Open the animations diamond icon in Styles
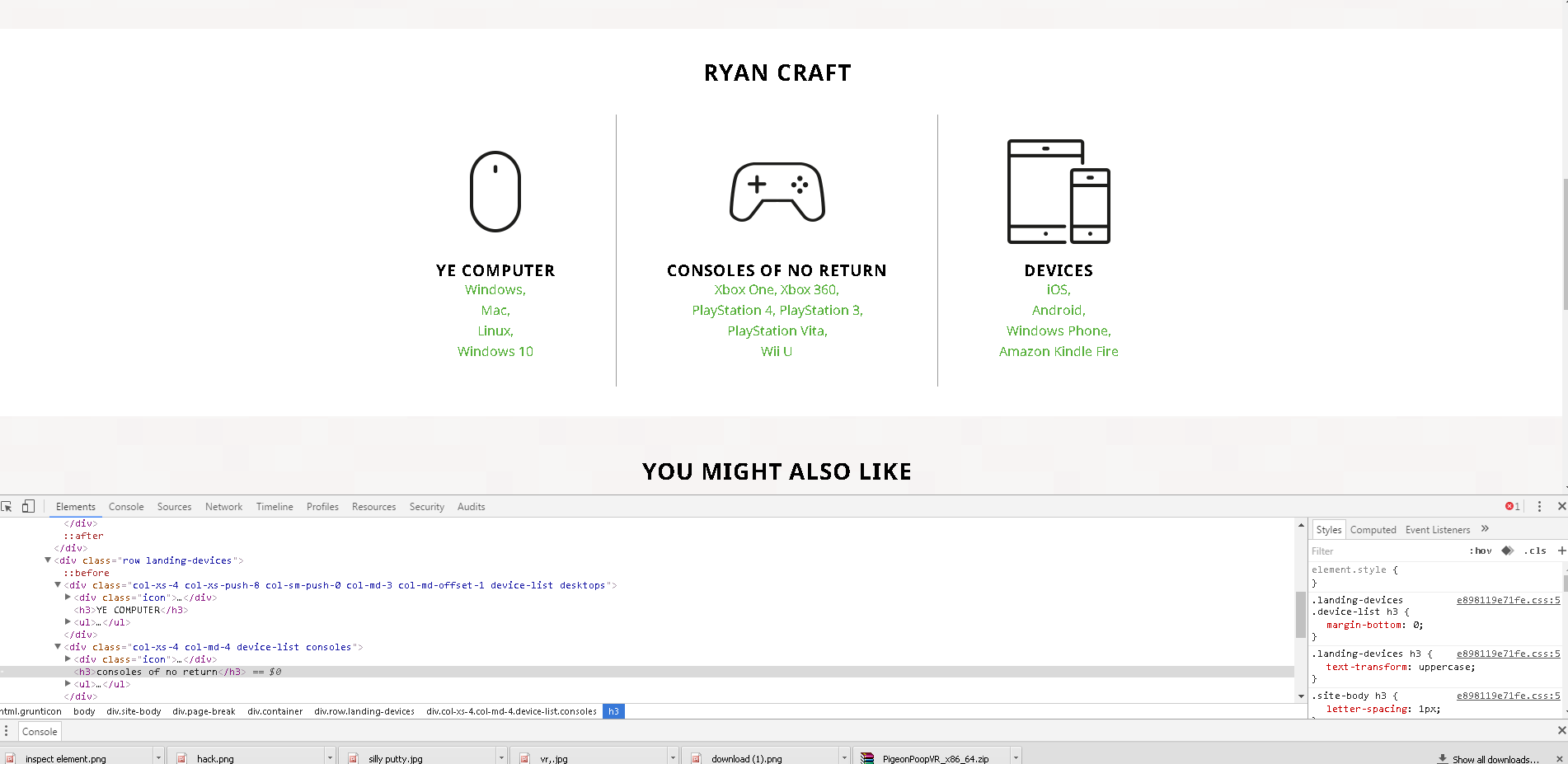This screenshot has height=764, width=1568. click(1508, 551)
